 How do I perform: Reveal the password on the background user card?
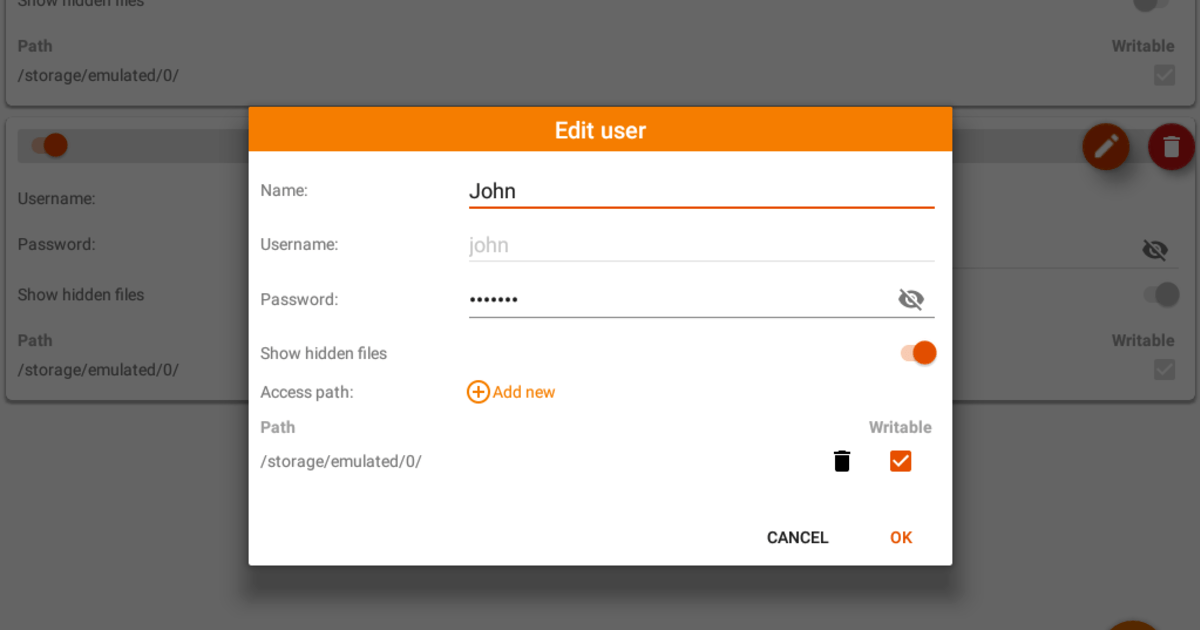point(1155,250)
